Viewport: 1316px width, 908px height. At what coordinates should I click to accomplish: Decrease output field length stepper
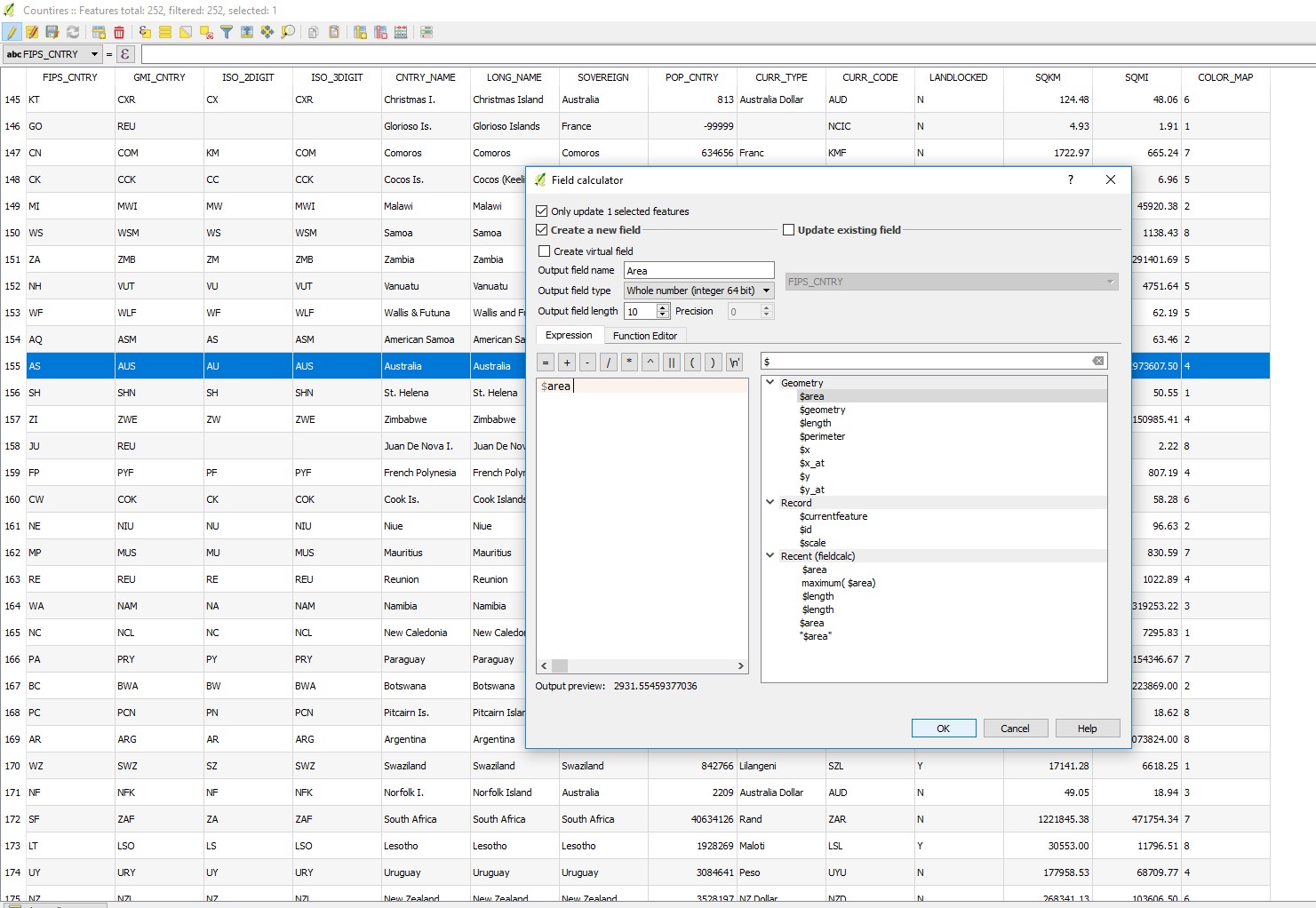(663, 315)
